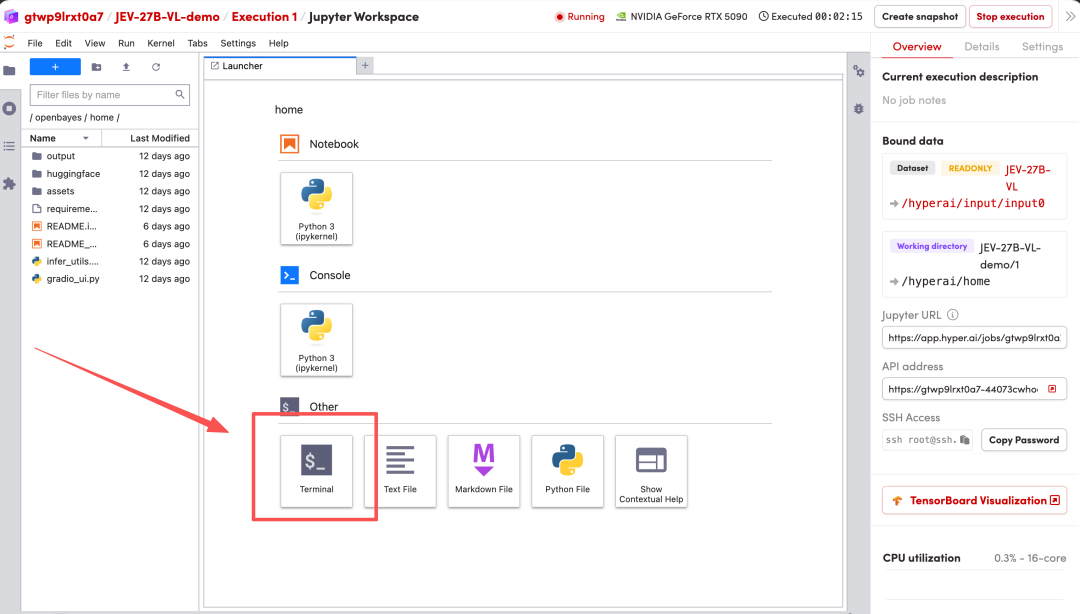The height and width of the screenshot is (614, 1080).
Task: Click the search icon in file filter
Action: tap(180, 94)
